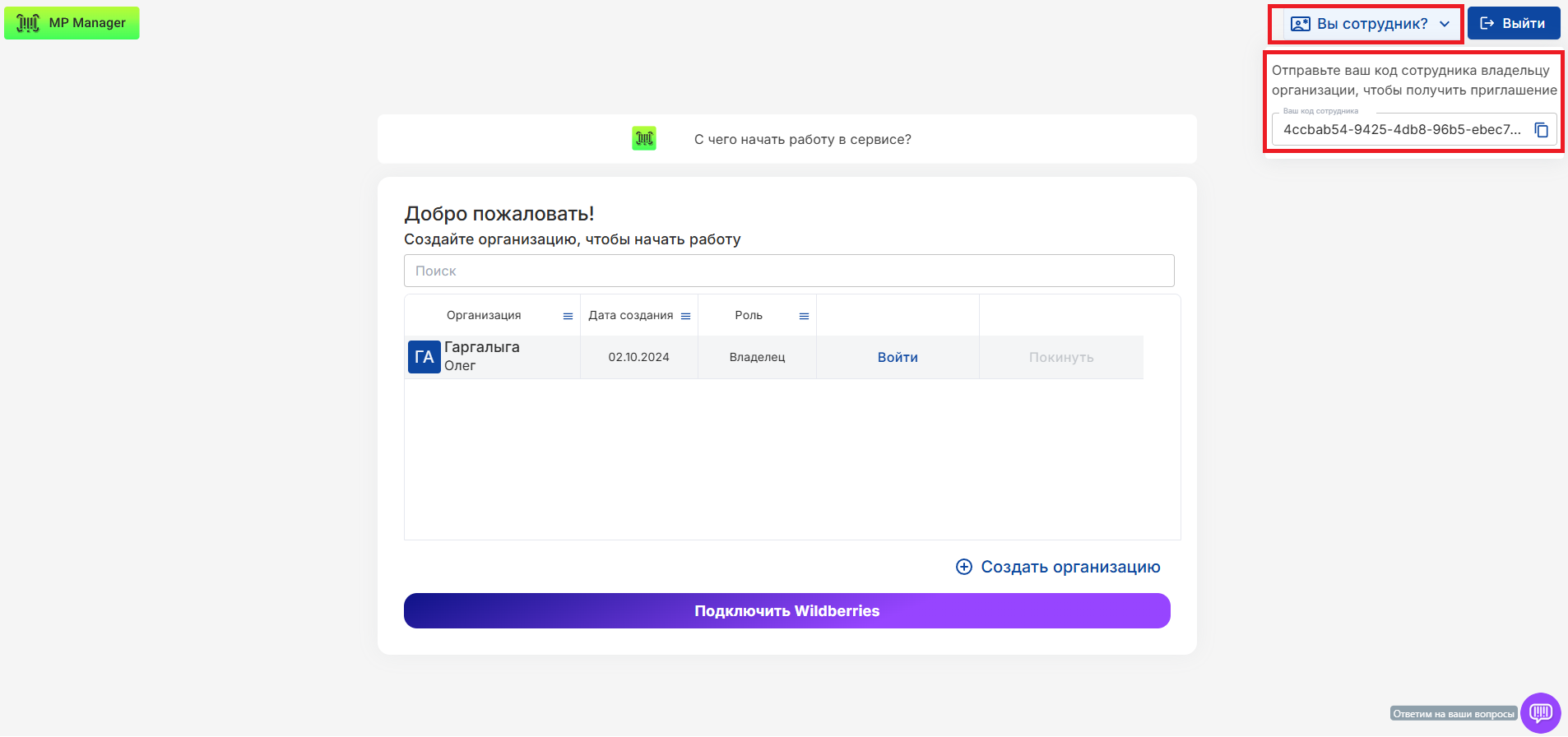
Task: Open the С чего начать работу в сервисе? banner
Action: (802, 139)
